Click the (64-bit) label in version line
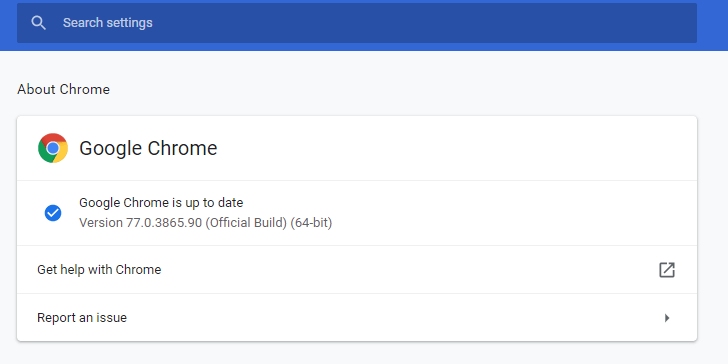This screenshot has width=728, height=364. coord(311,223)
